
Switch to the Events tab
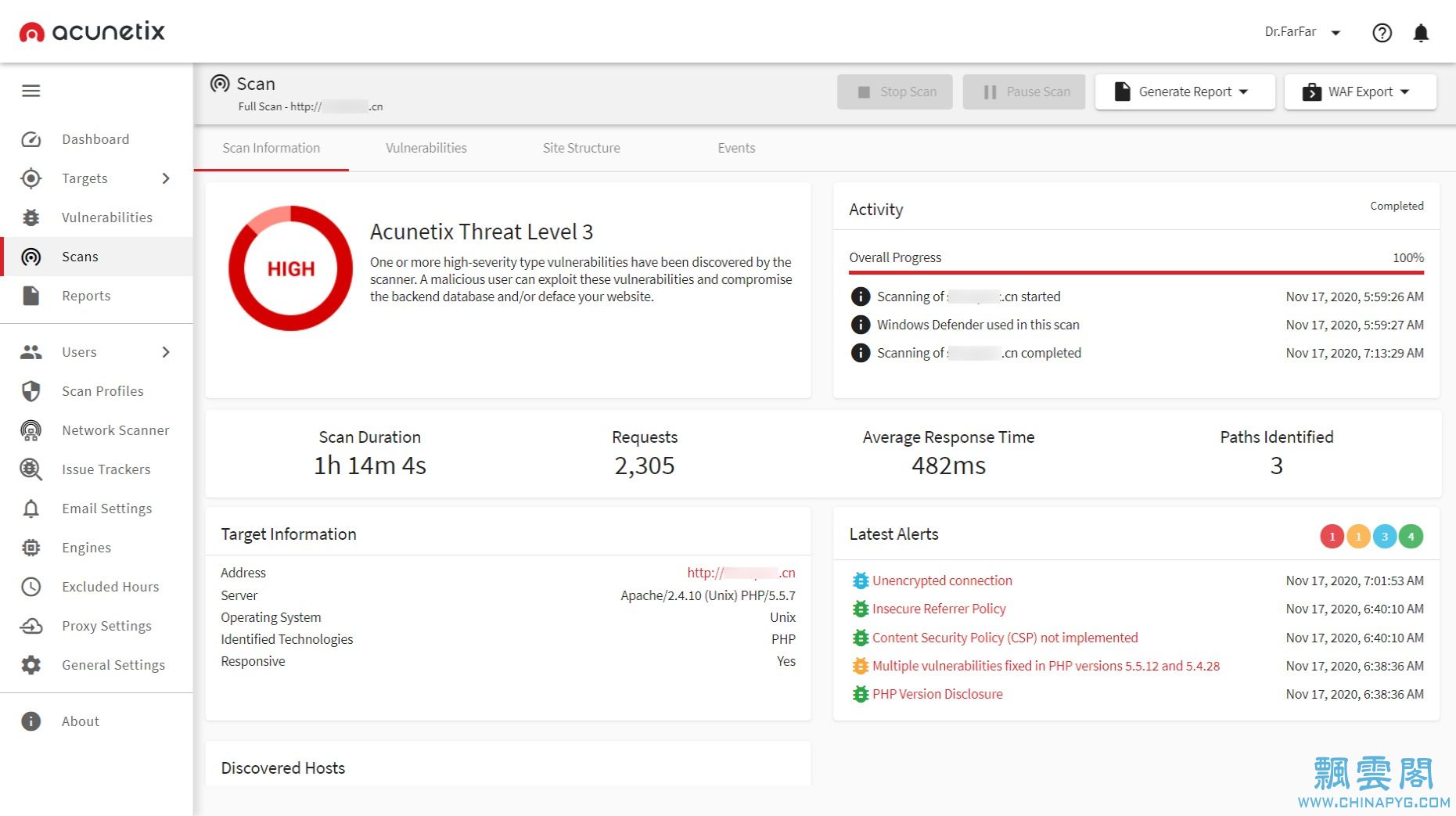click(736, 148)
